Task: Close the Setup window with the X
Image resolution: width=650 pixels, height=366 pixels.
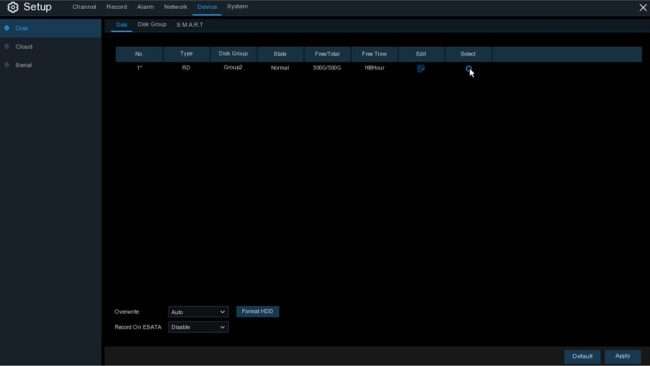Action: click(643, 7)
